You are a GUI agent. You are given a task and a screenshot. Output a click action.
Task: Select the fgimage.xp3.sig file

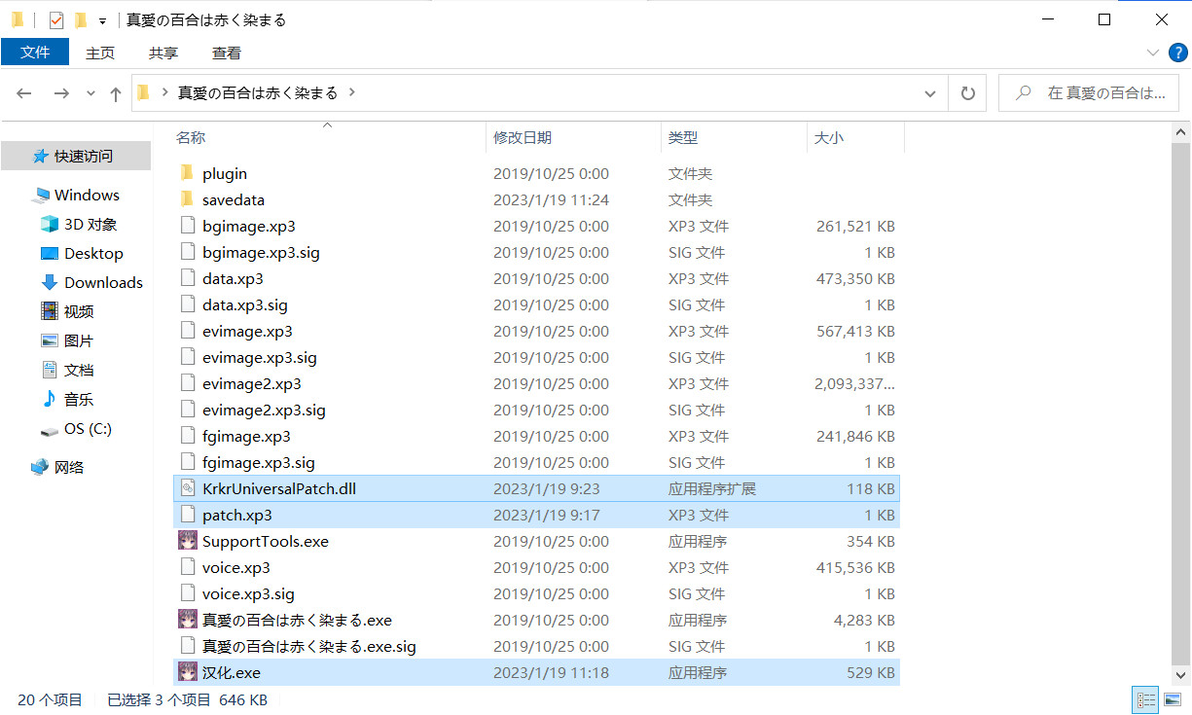[x=537, y=463]
